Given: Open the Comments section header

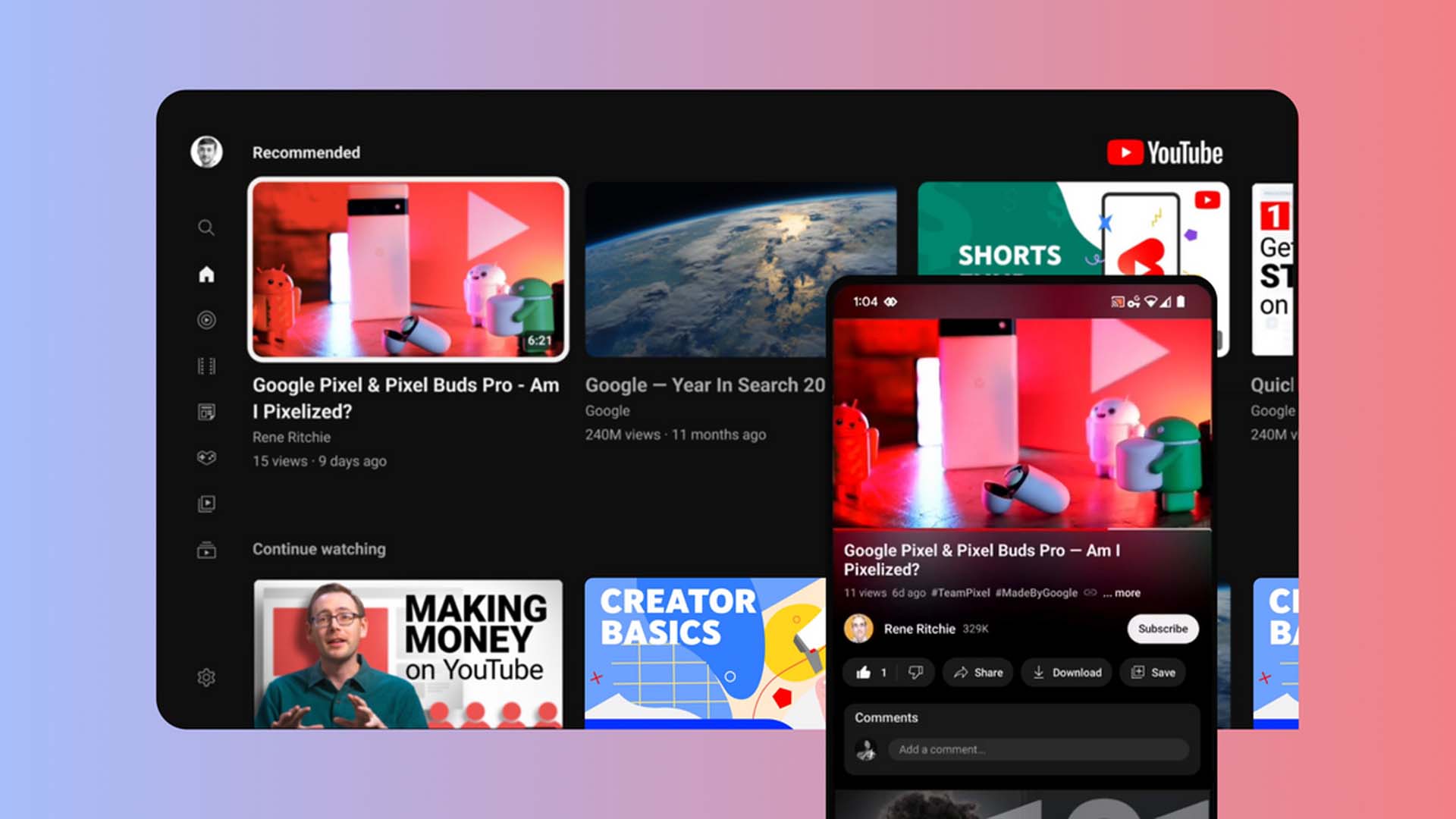Looking at the screenshot, I should 886,717.
